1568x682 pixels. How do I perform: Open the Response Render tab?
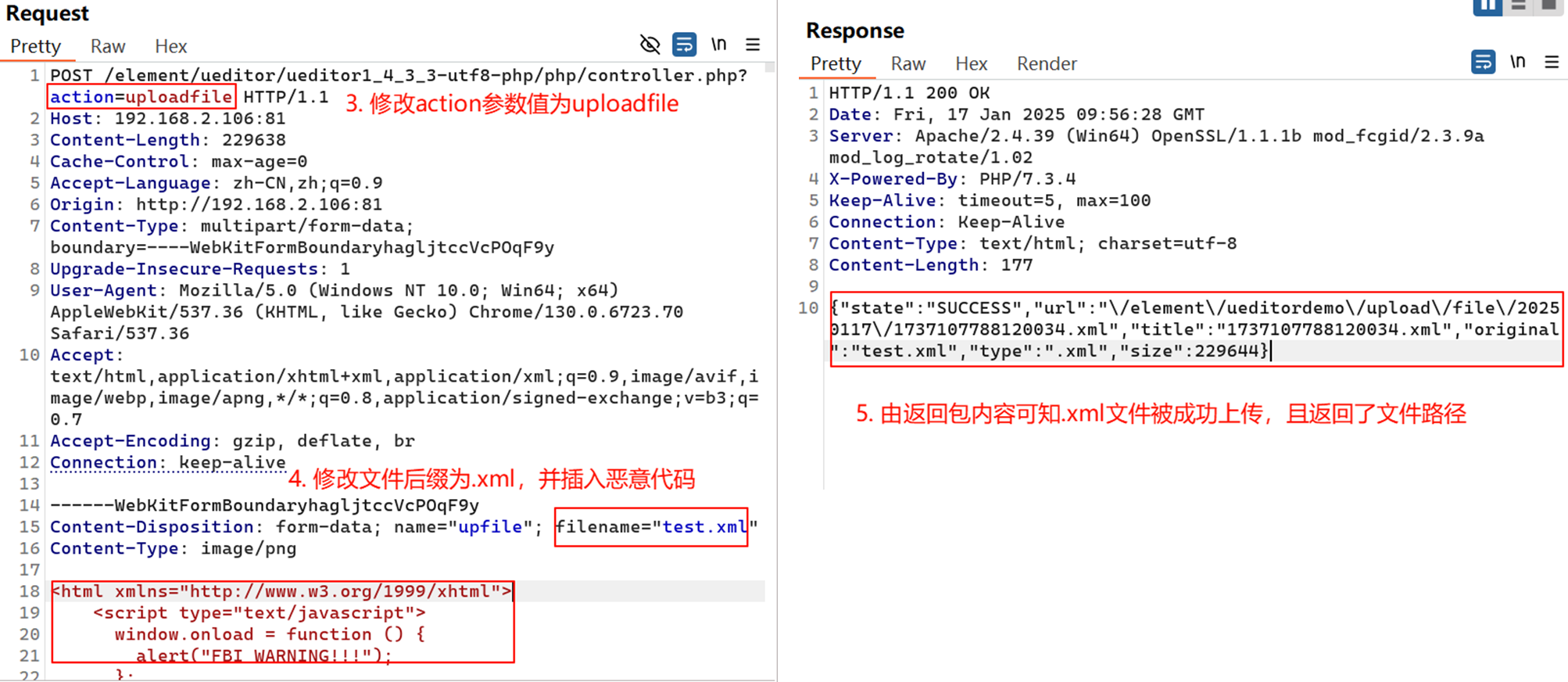(1047, 63)
